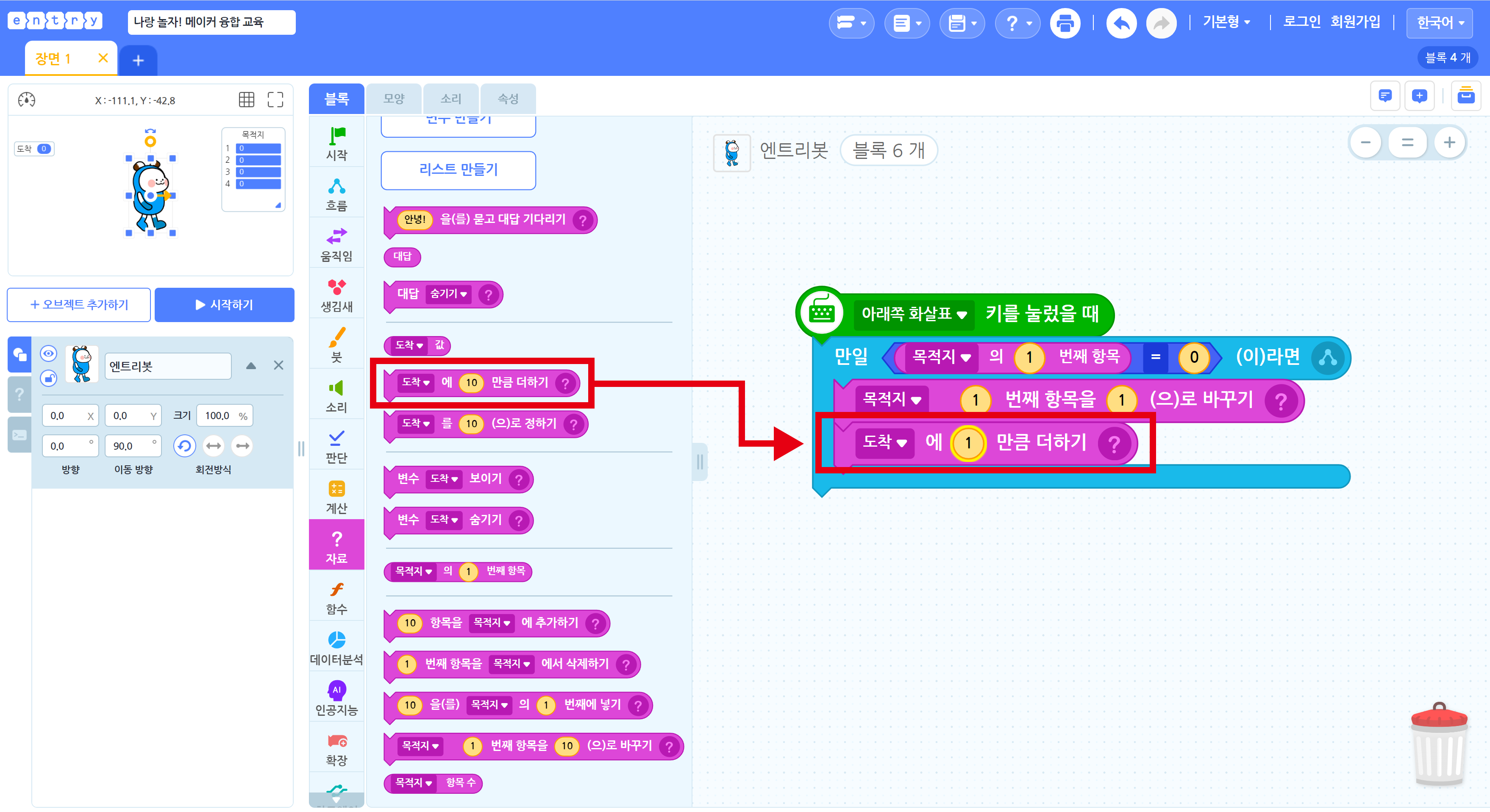Screen dimensions: 1490x812
Task: Click the 로그인 link
Action: 1301,22
